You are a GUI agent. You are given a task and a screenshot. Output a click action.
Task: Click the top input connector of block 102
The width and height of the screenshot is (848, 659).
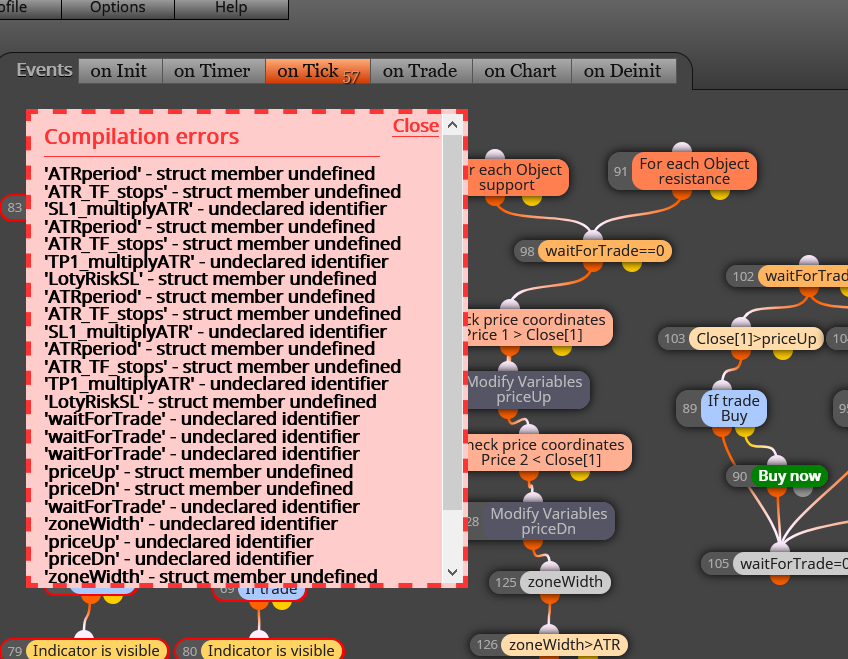[x=809, y=262]
